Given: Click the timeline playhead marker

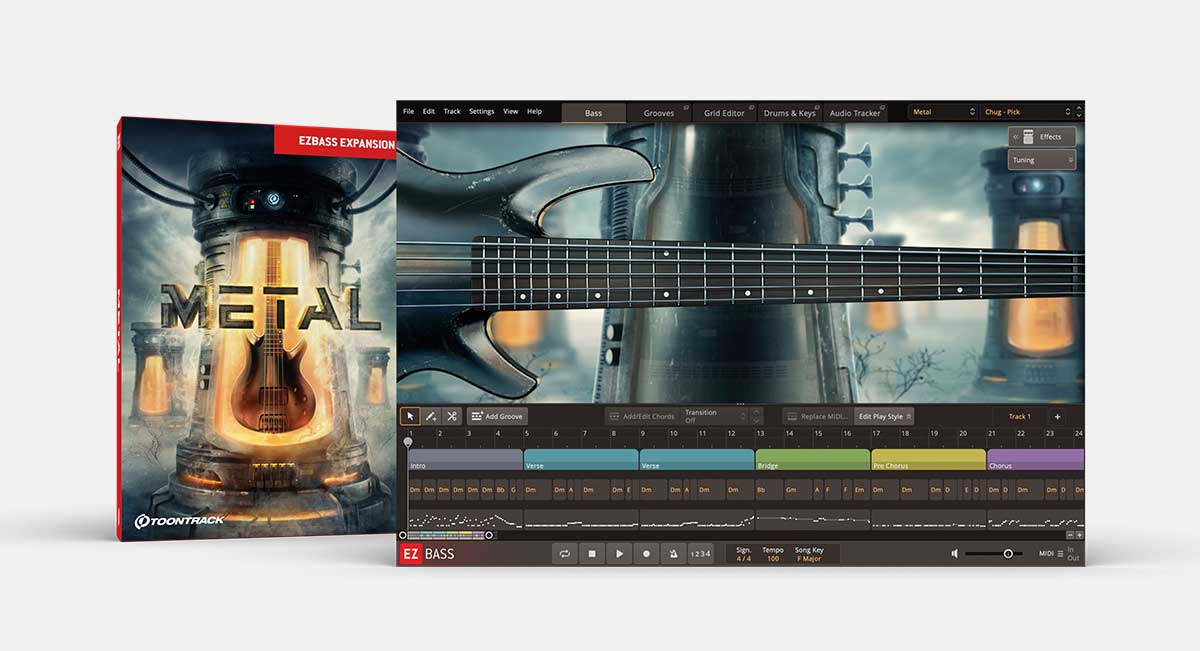Looking at the screenshot, I should pos(408,441).
